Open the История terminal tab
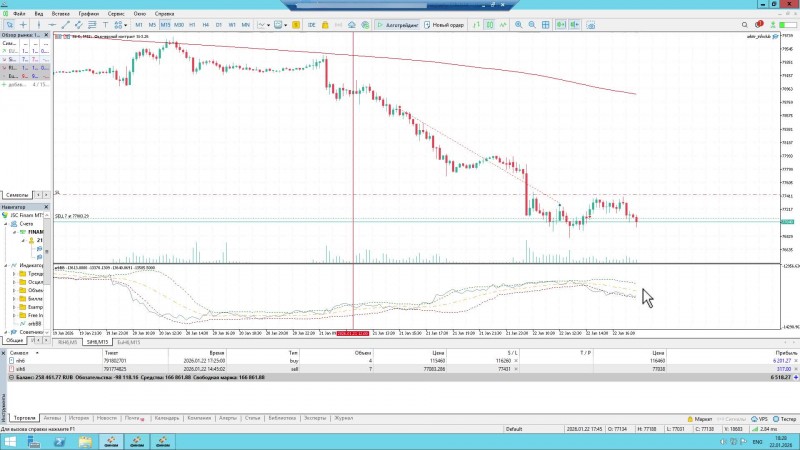Image resolution: width=800 pixels, height=450 pixels. (79, 418)
